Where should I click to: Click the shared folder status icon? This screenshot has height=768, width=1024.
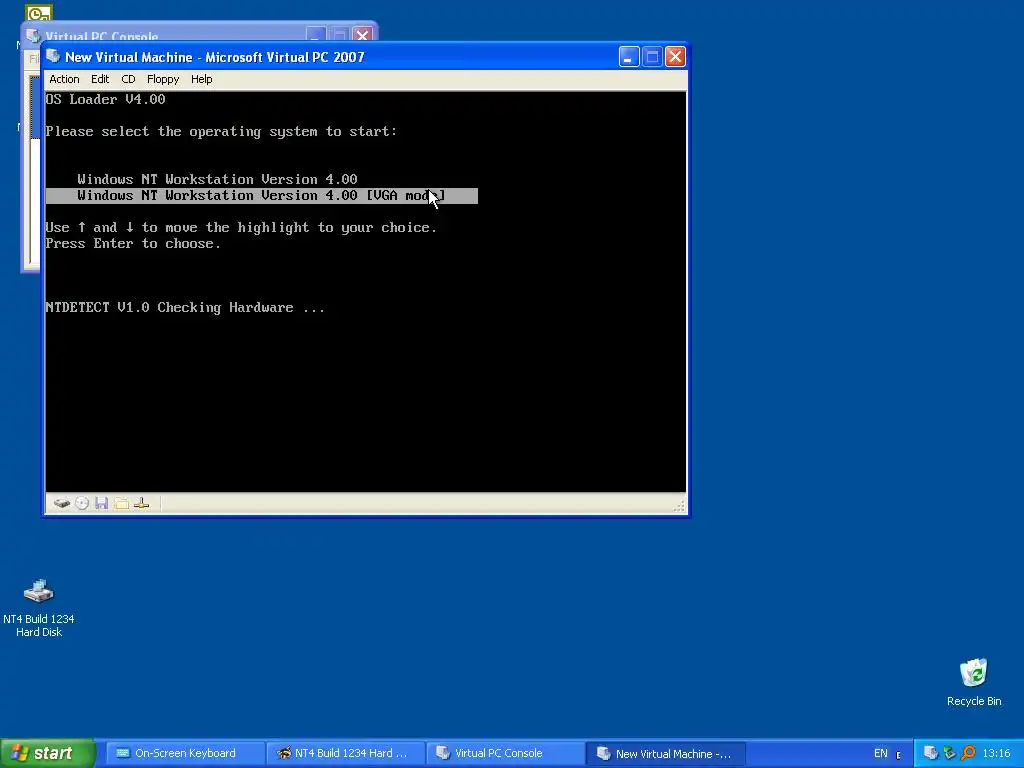[x=121, y=503]
